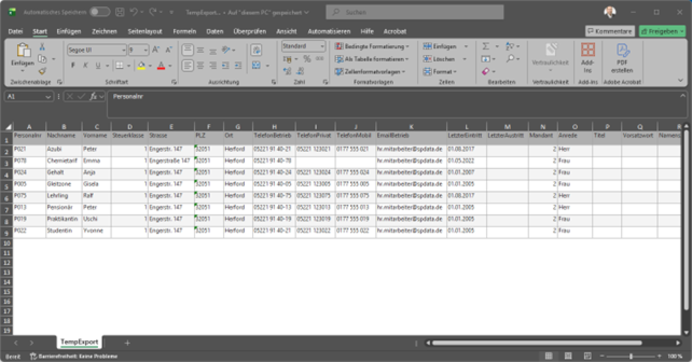Click the red font color button
This screenshot has height=362, width=692.
(x=161, y=66)
